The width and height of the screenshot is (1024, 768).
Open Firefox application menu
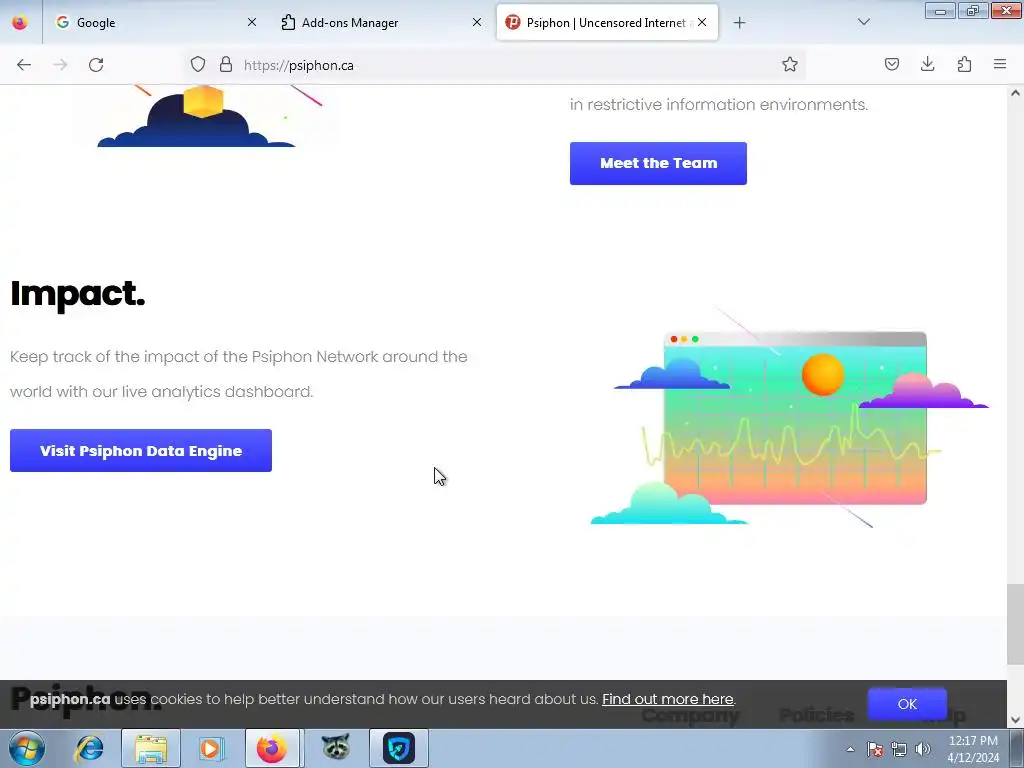[x=1000, y=65]
